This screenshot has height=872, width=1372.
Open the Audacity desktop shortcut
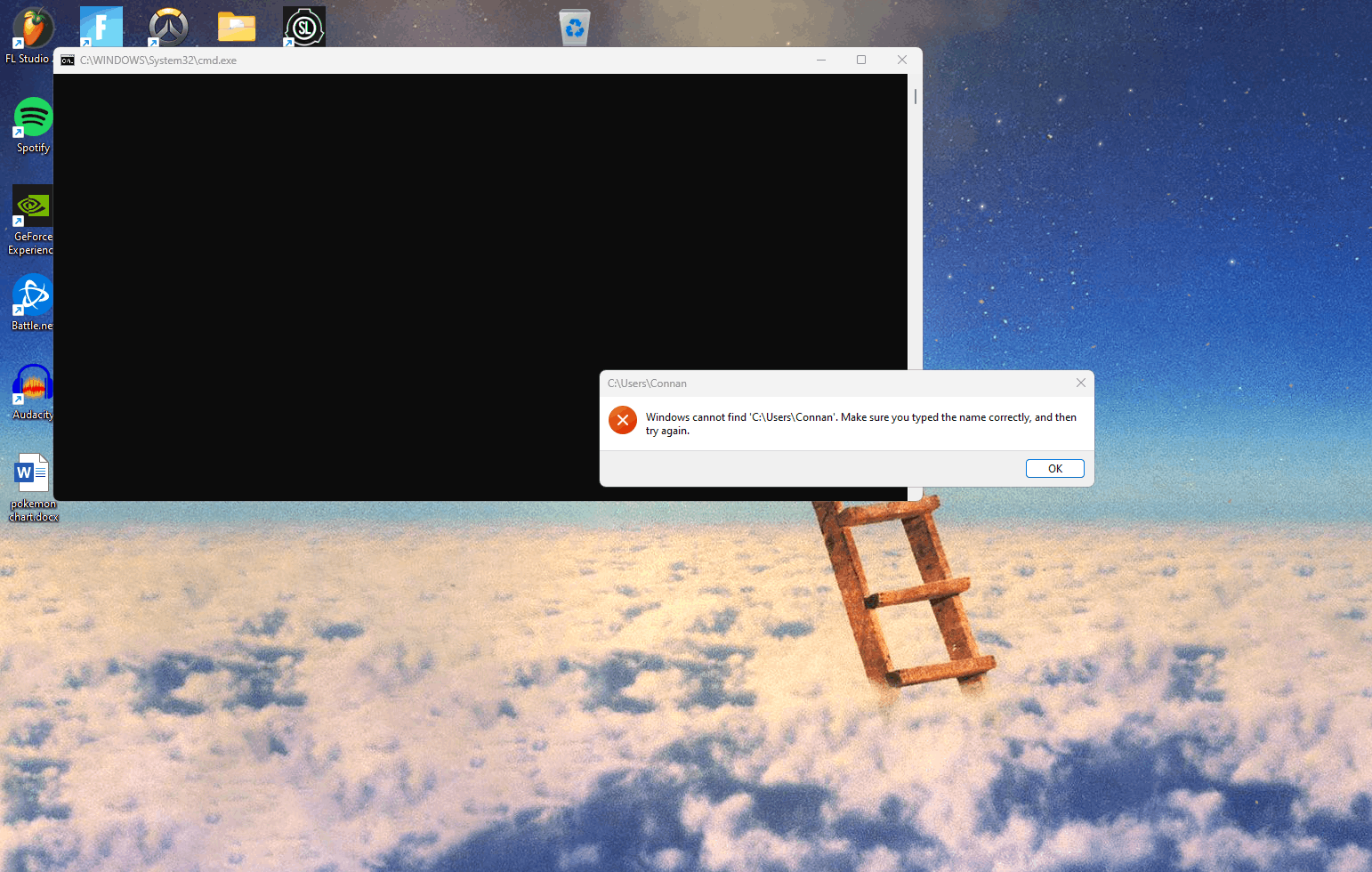coord(33,392)
